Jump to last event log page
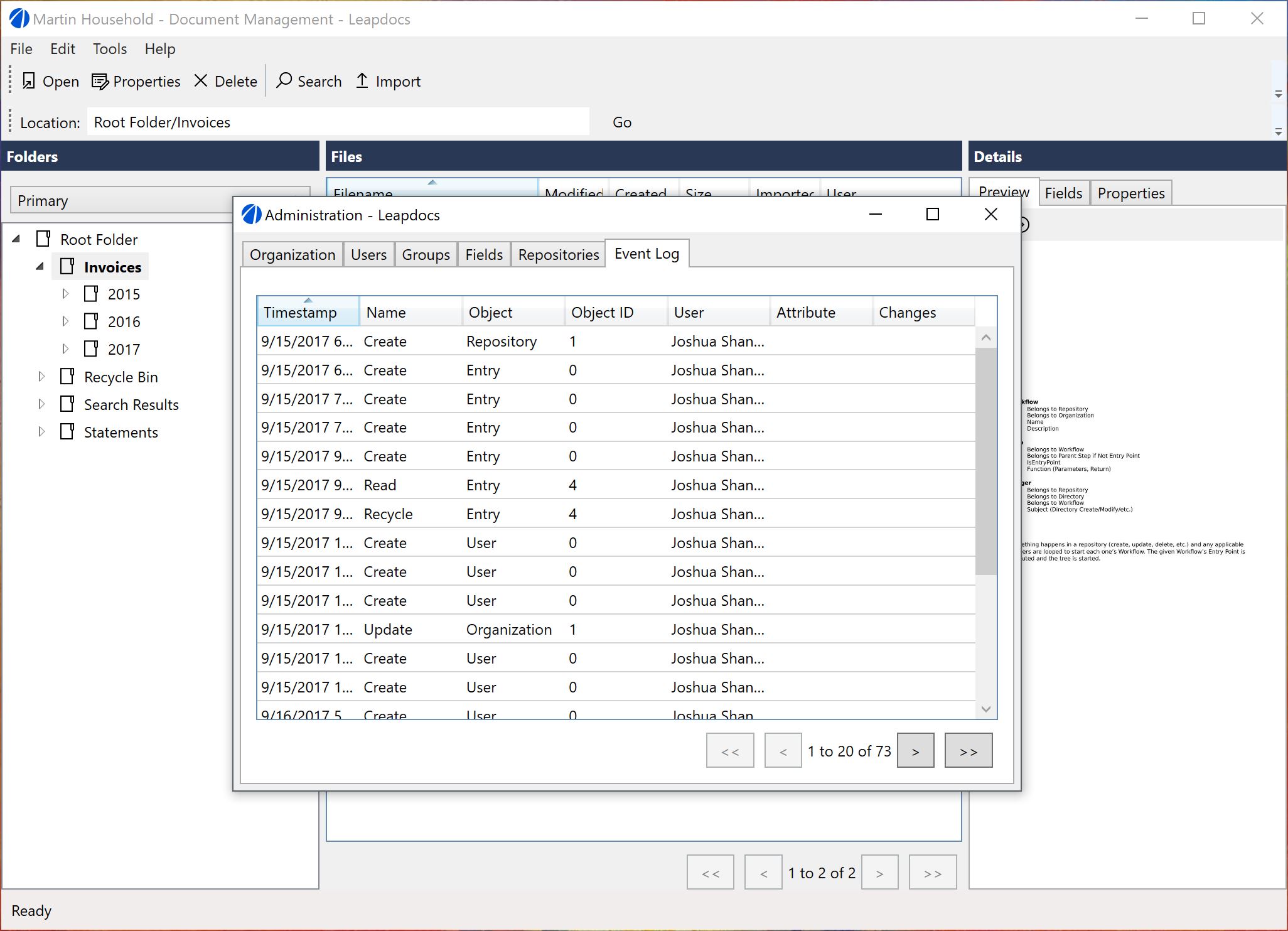Image resolution: width=1288 pixels, height=931 pixels. coord(969,750)
